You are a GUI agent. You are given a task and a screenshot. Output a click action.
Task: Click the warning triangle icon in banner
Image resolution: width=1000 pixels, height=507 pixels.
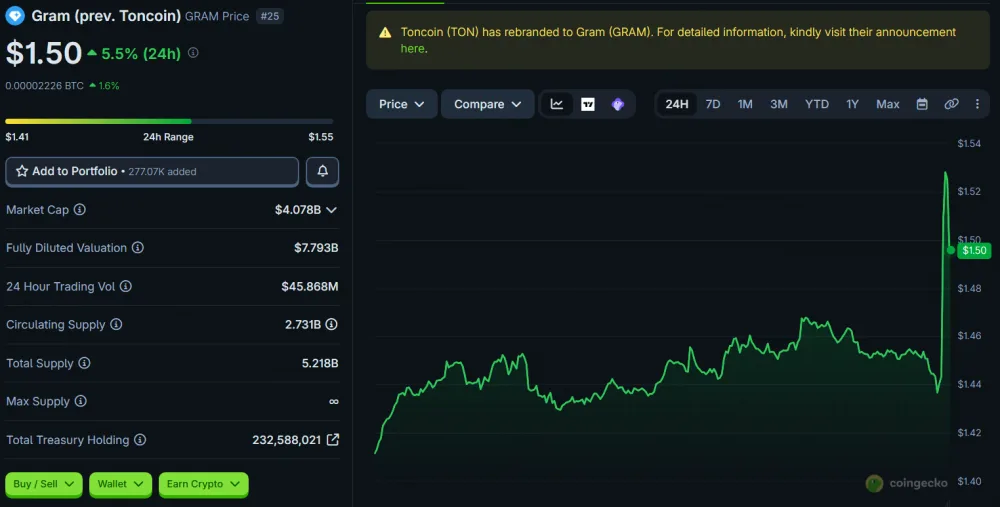(385, 33)
